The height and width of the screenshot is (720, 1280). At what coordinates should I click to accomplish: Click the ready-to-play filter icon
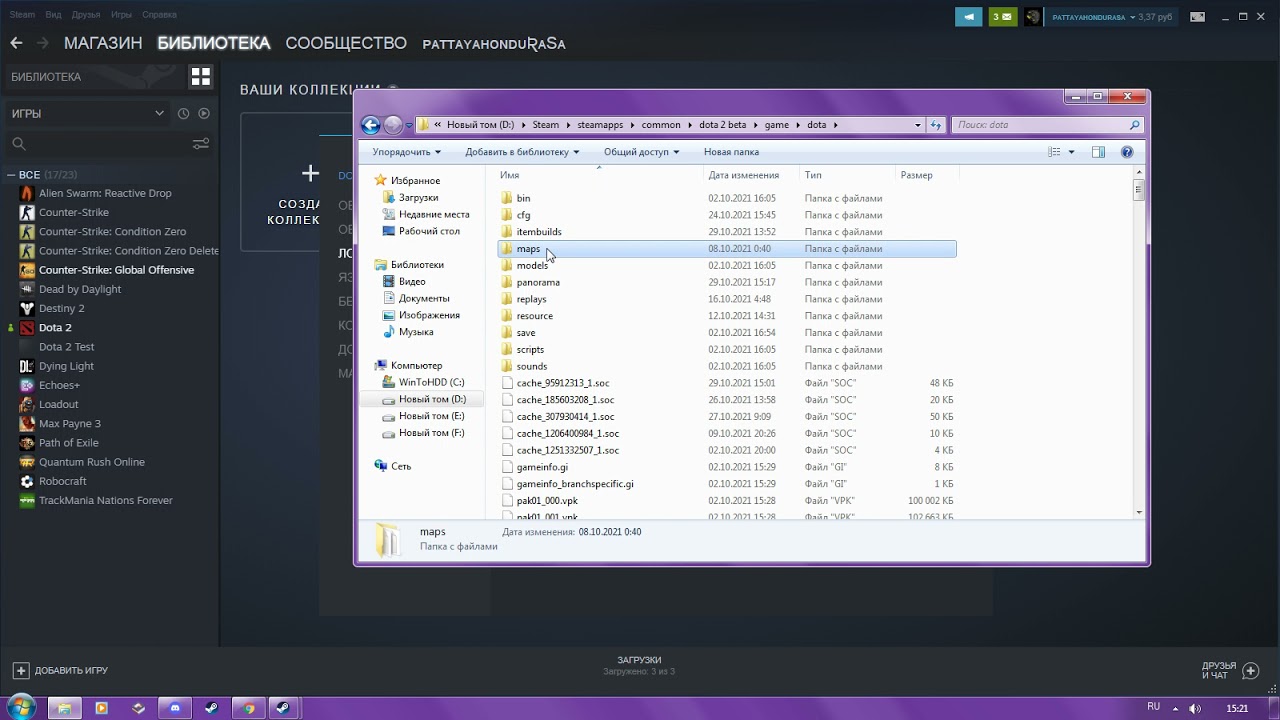(x=204, y=114)
